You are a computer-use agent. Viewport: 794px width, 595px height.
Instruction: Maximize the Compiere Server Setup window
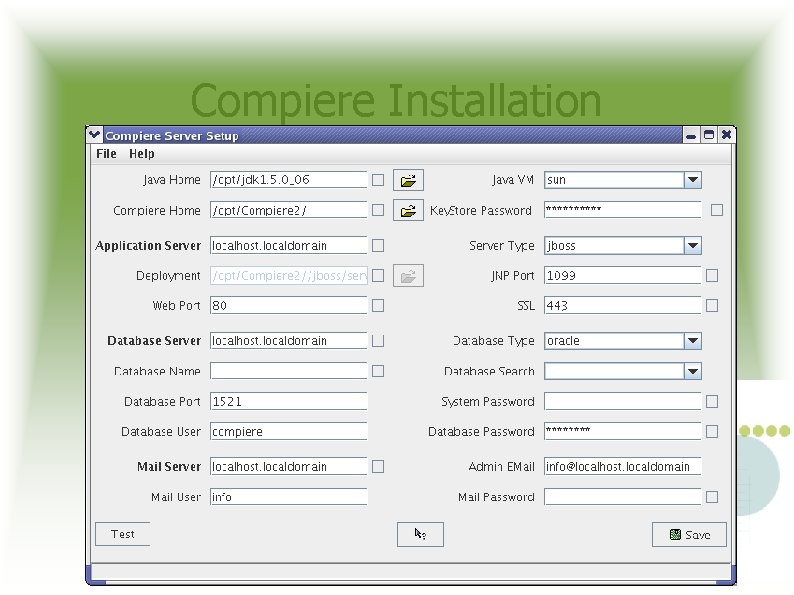pyautogui.click(x=709, y=135)
